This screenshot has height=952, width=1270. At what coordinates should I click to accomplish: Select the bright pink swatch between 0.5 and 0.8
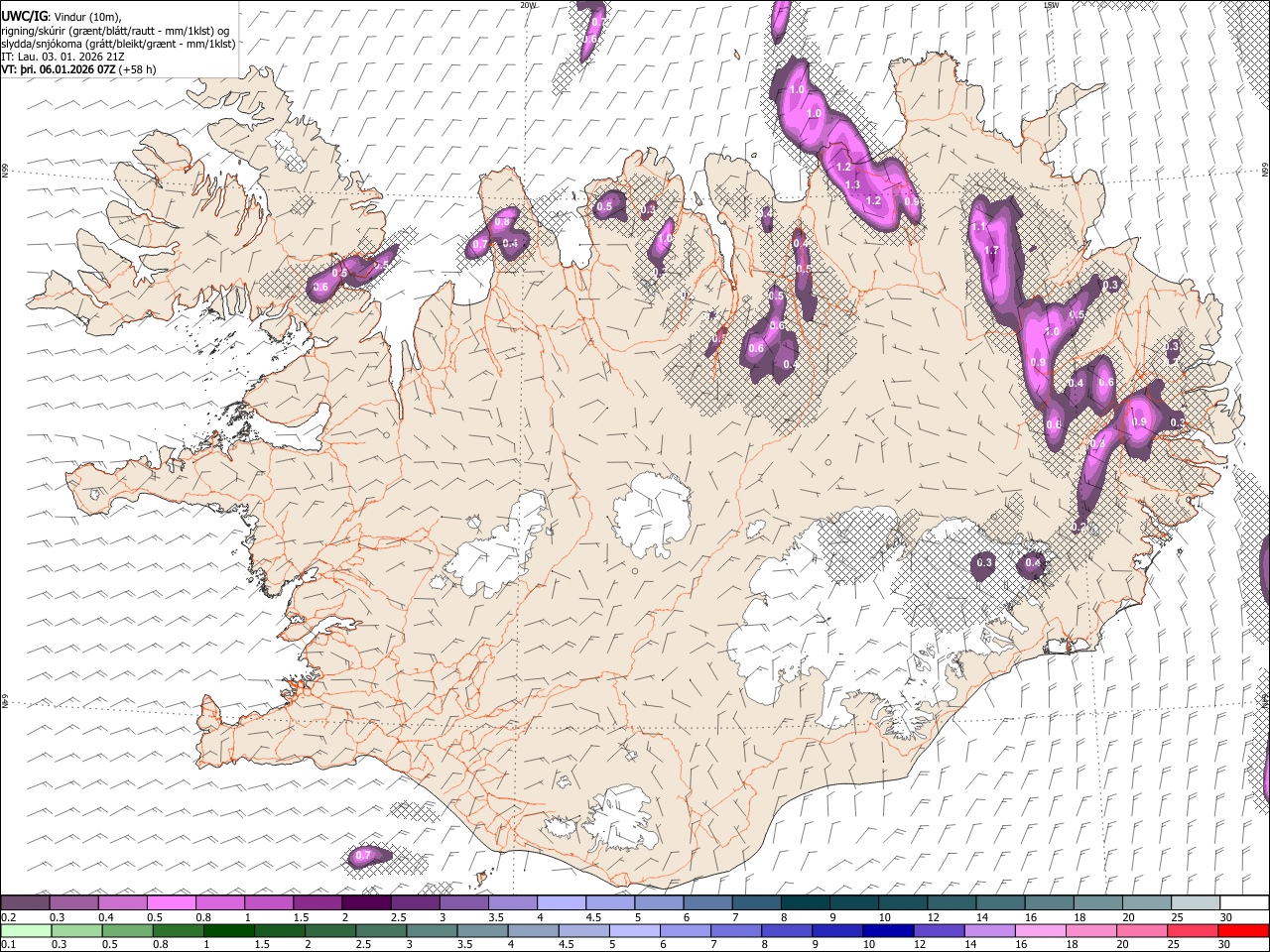[171, 902]
